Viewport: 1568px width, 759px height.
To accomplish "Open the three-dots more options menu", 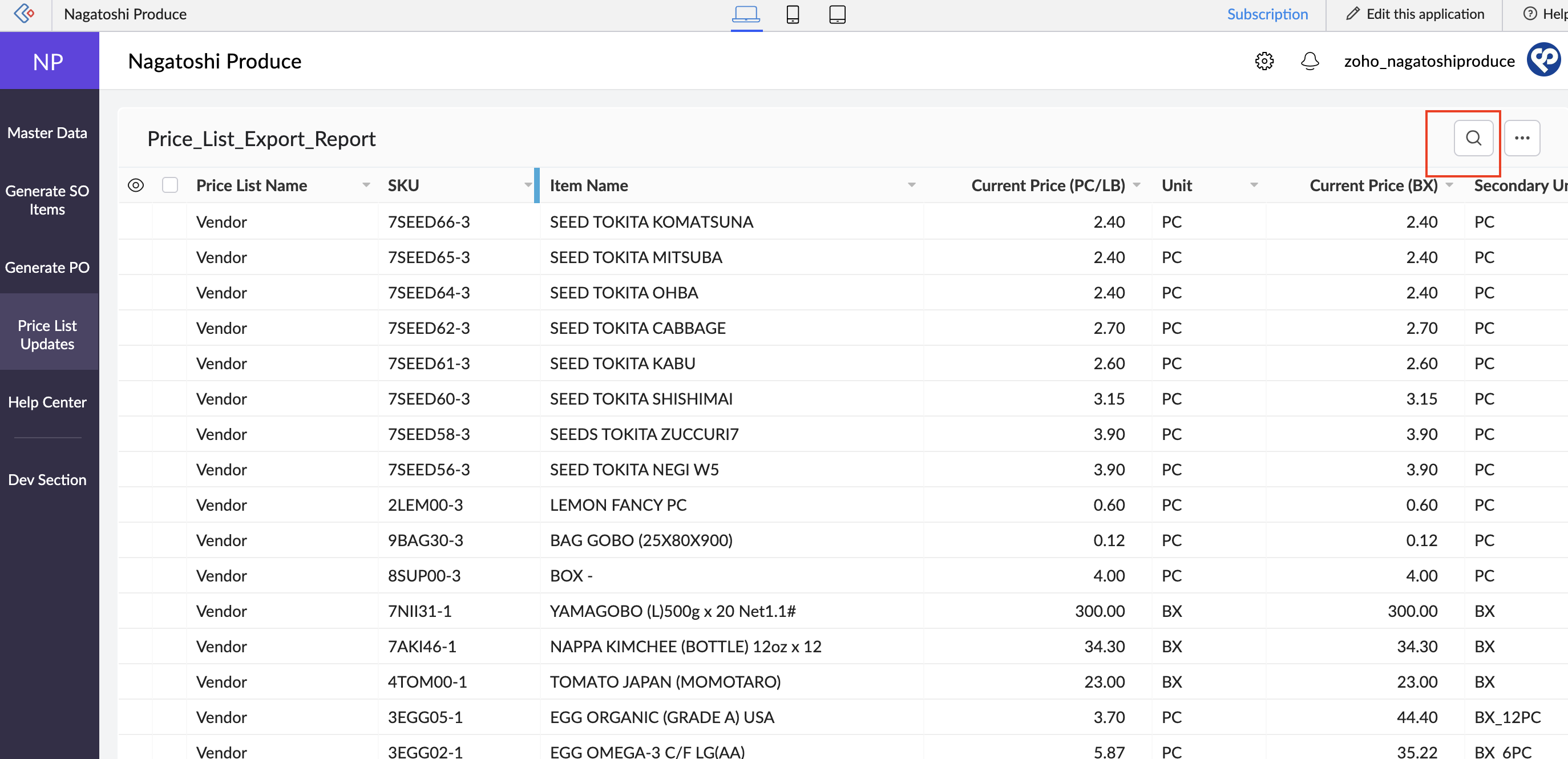I will [x=1522, y=138].
